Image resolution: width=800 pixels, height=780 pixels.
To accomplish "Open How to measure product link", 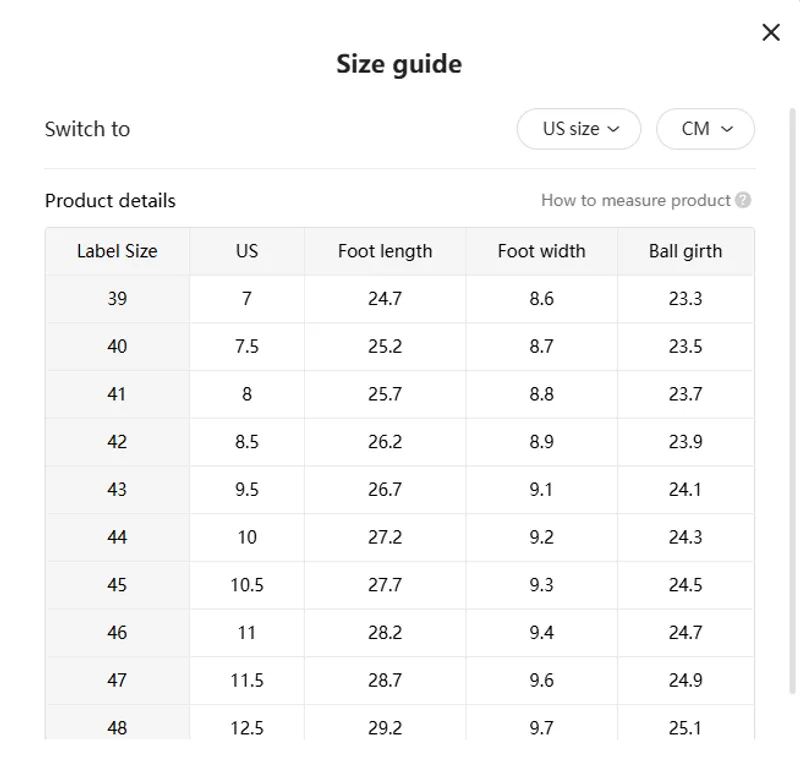I will coord(636,200).
